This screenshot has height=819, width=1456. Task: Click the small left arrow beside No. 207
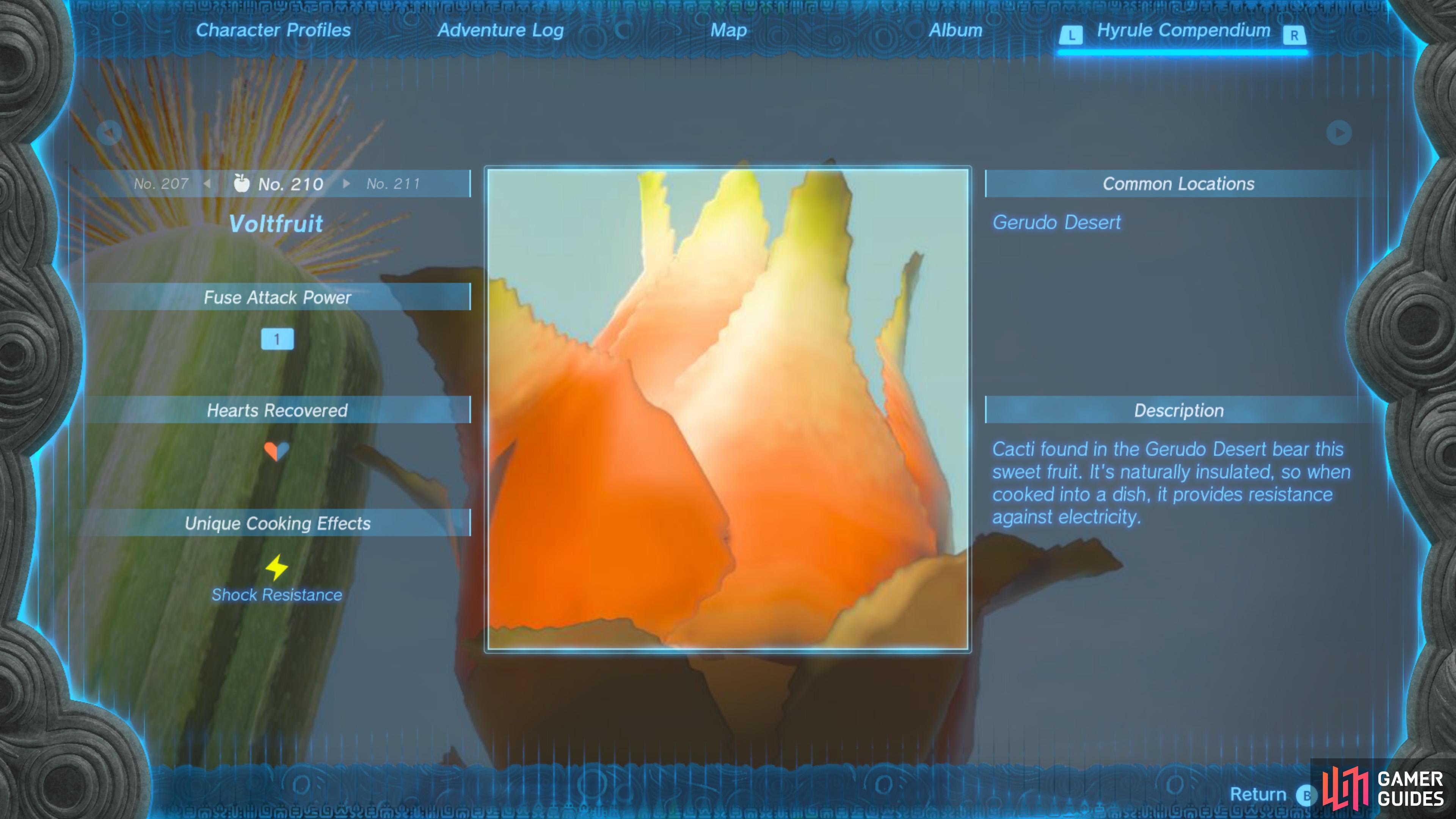pyautogui.click(x=207, y=184)
